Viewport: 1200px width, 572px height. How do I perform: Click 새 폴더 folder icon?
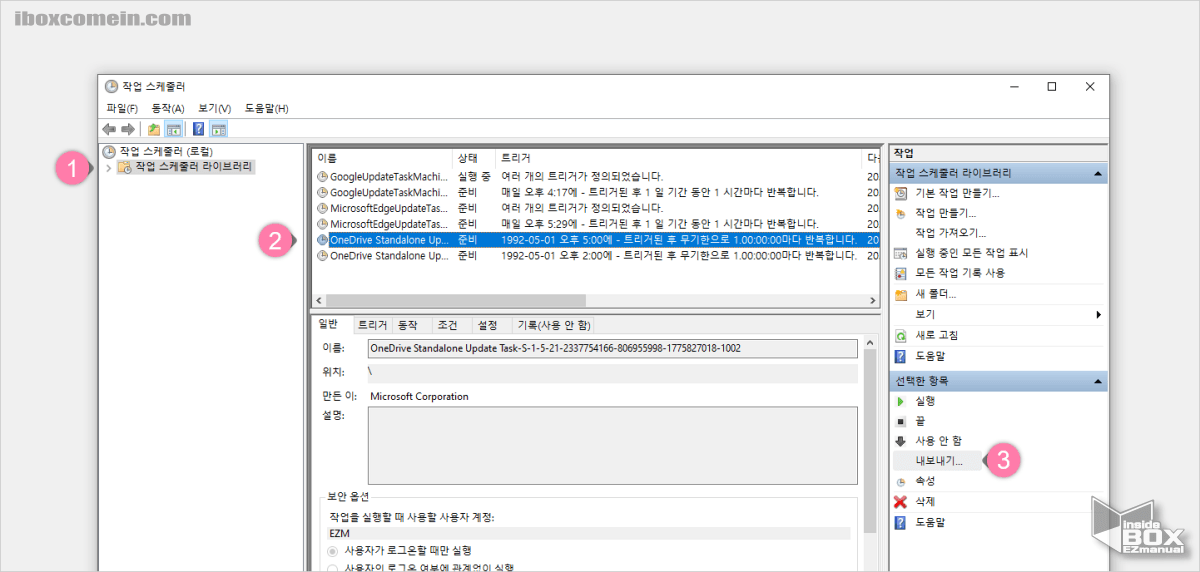901,294
